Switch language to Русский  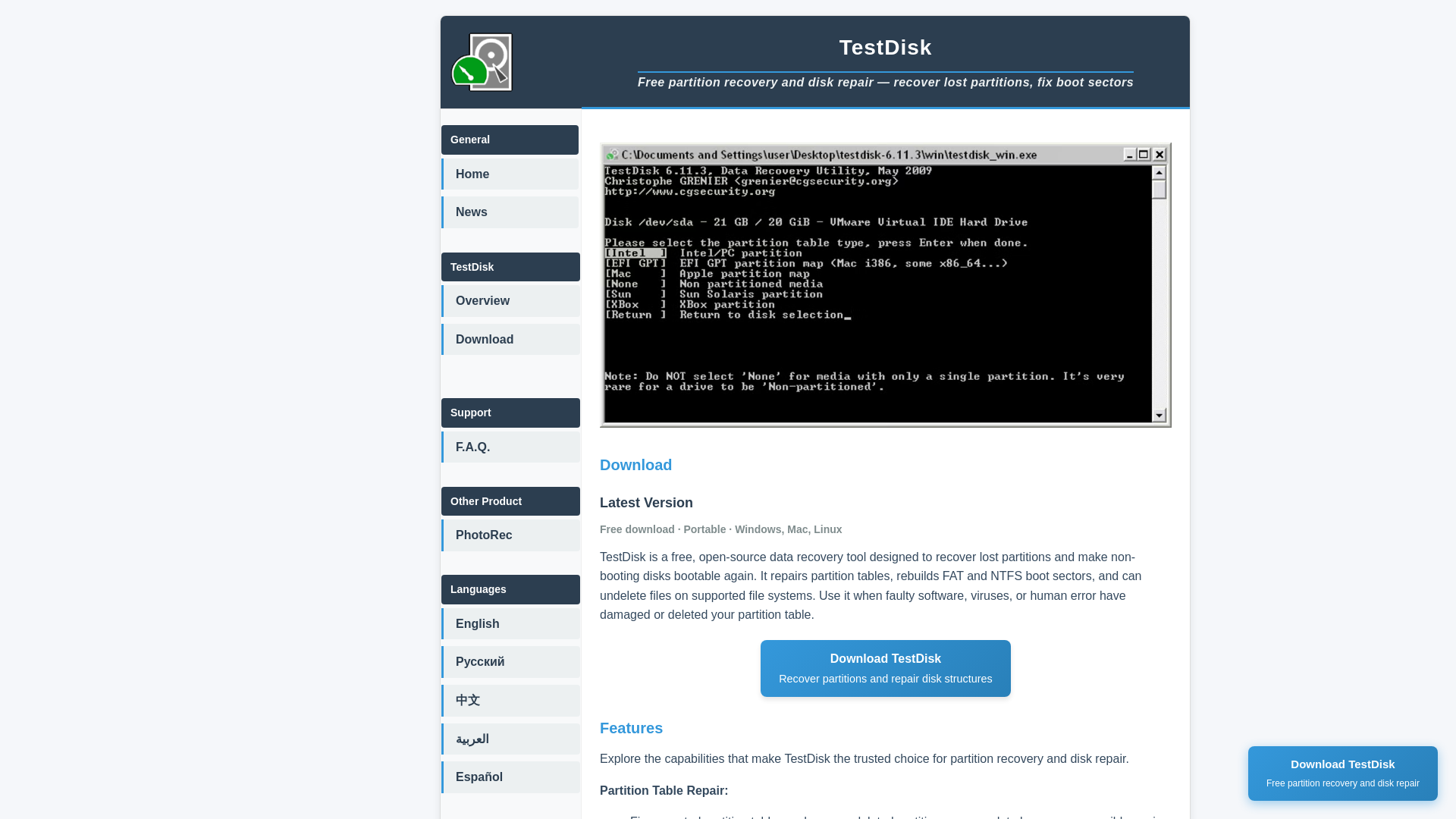pyautogui.click(x=510, y=662)
